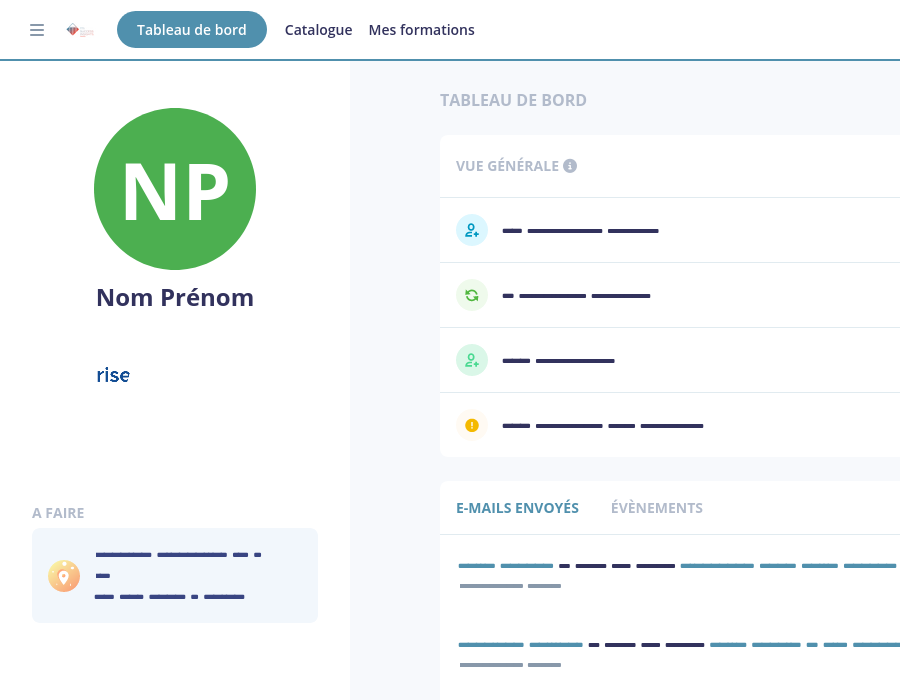Open the hamburger navigation menu
This screenshot has height=700, width=900.
click(37, 30)
